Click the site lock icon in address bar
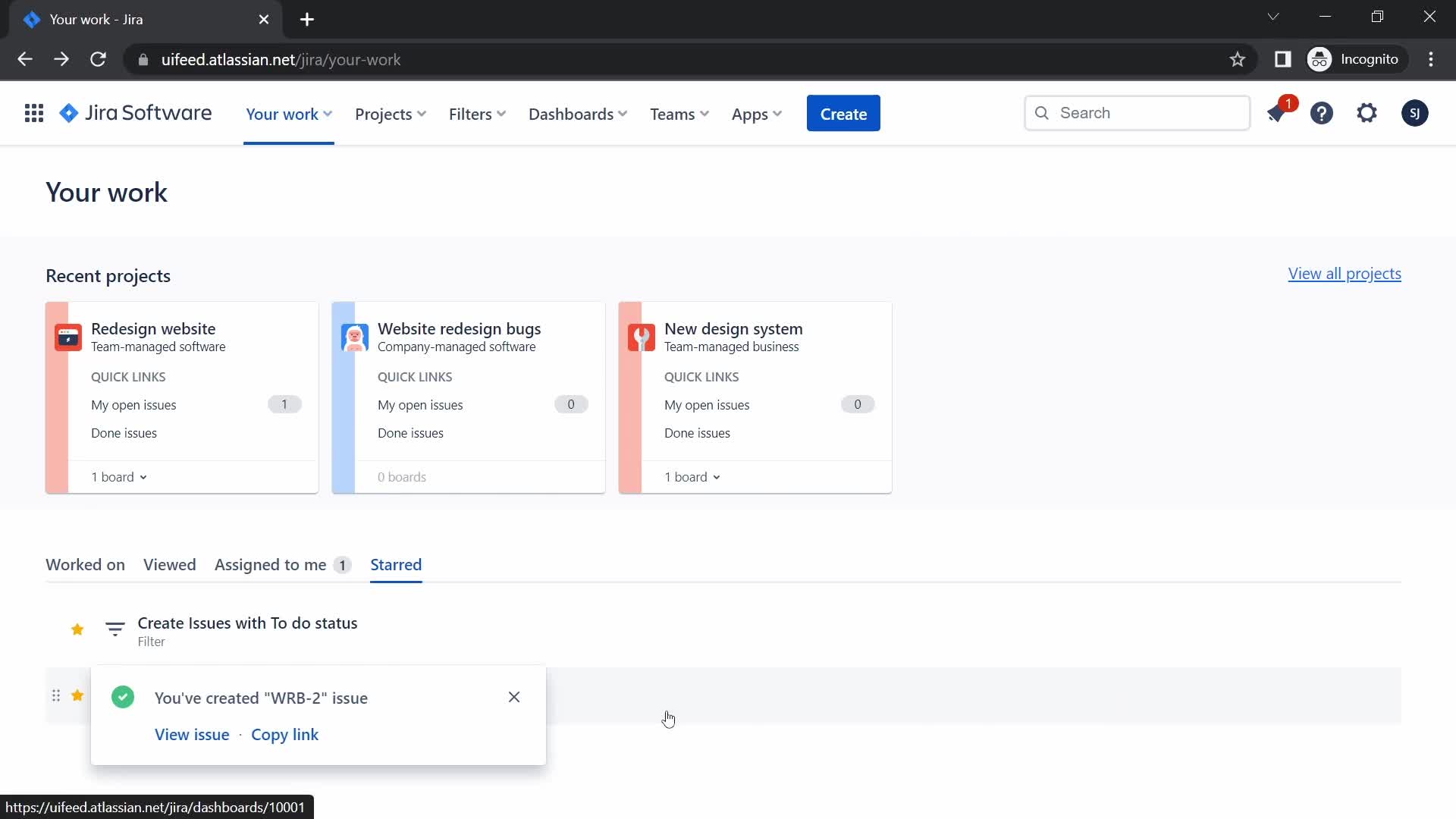The height and width of the screenshot is (819, 1456). click(x=143, y=59)
